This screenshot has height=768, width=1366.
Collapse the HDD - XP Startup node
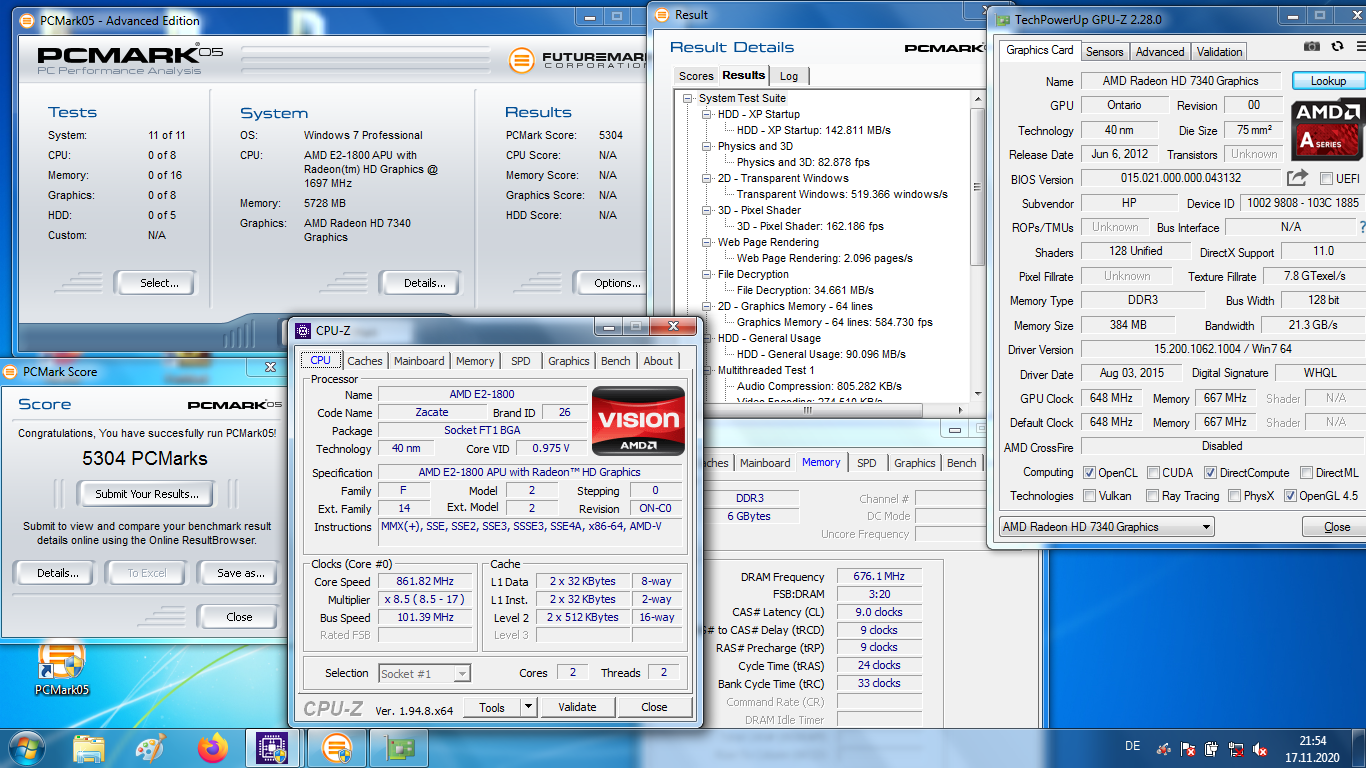[x=707, y=114]
